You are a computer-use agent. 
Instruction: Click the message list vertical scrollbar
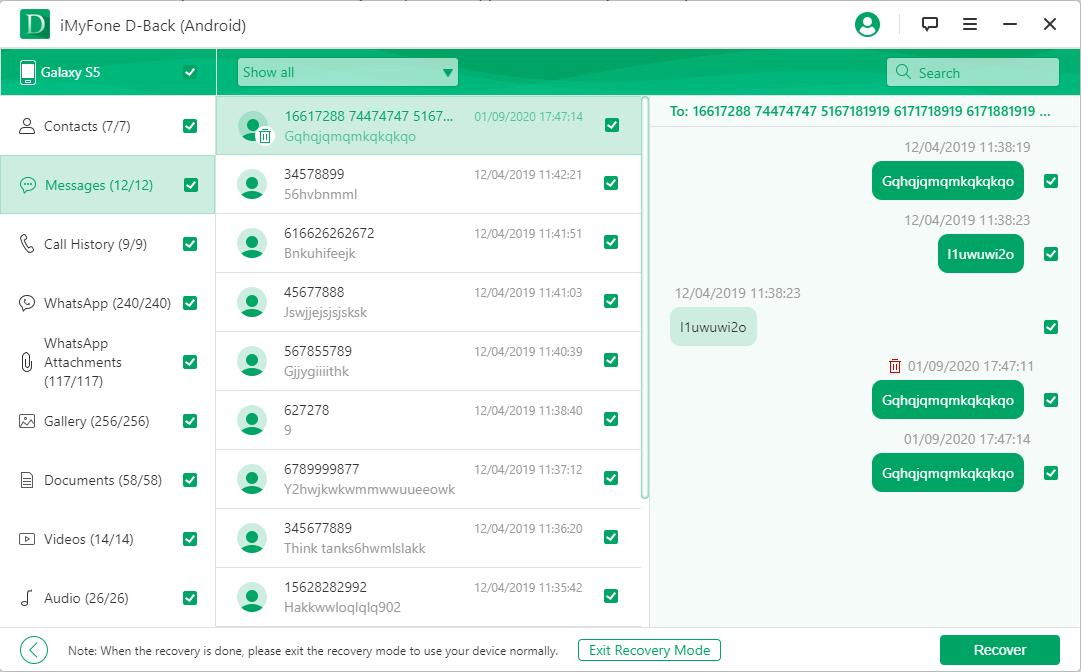[645, 300]
